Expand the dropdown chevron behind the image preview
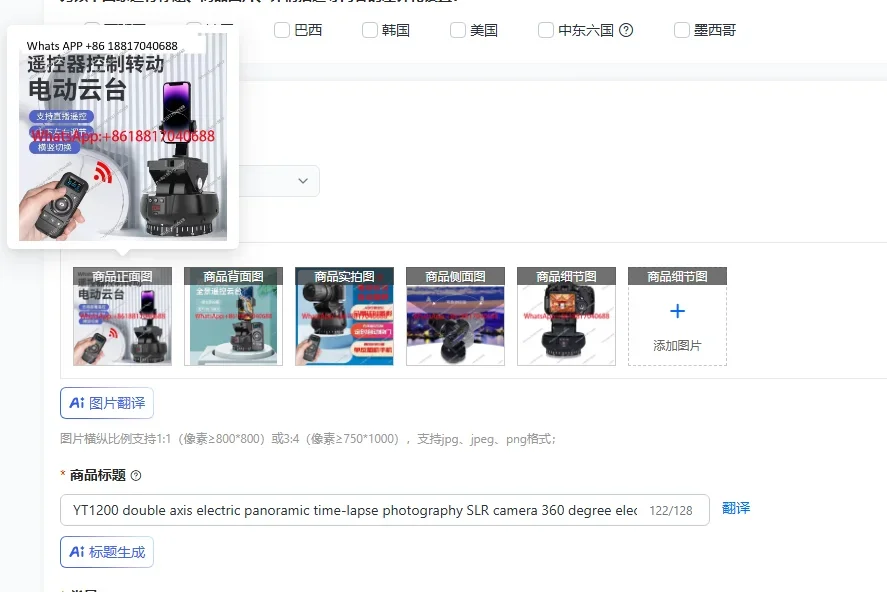 coord(303,181)
